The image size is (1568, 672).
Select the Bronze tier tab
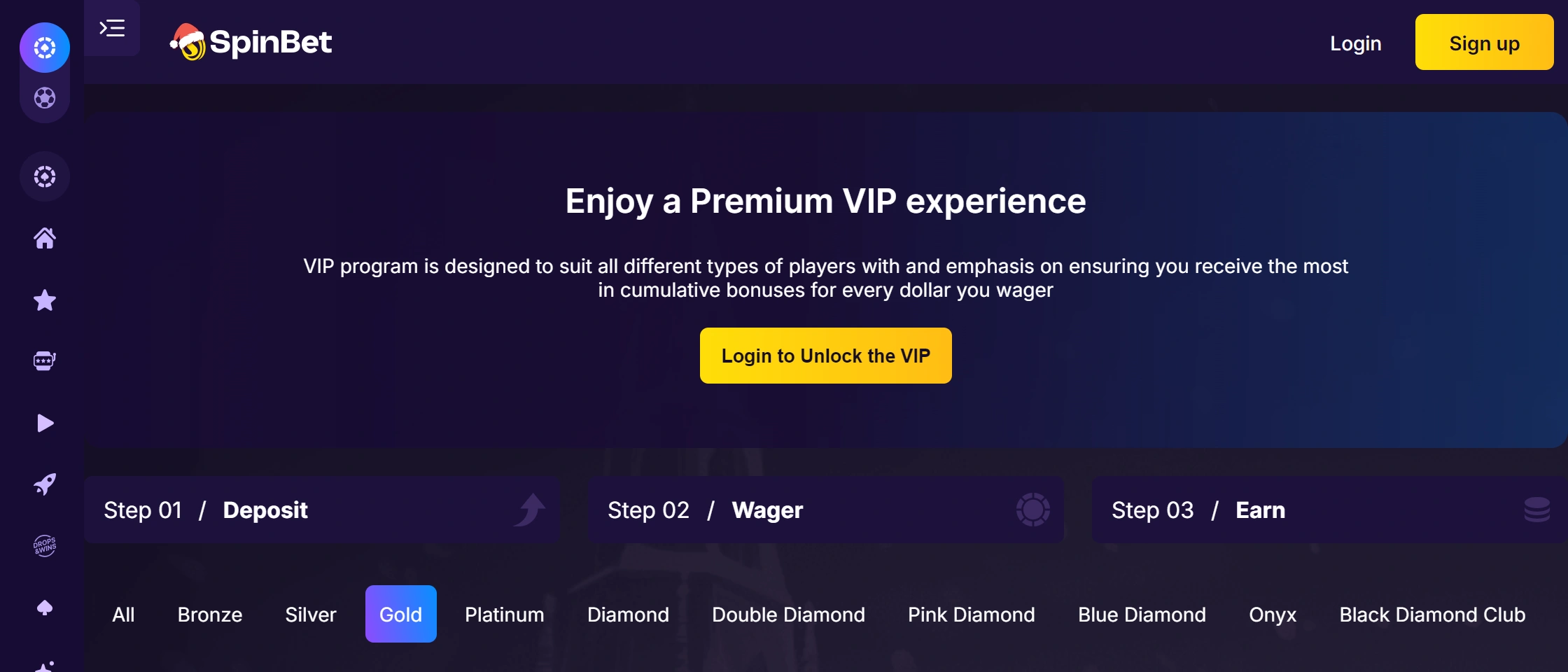coord(209,615)
